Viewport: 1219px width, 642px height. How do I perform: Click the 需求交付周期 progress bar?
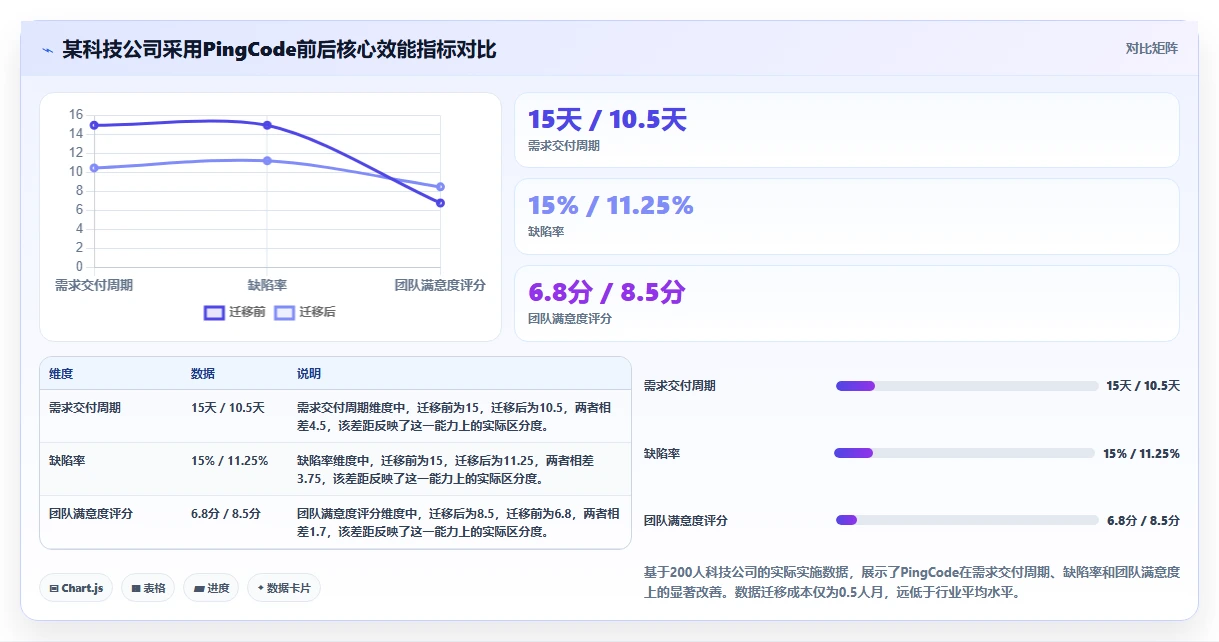(x=967, y=386)
